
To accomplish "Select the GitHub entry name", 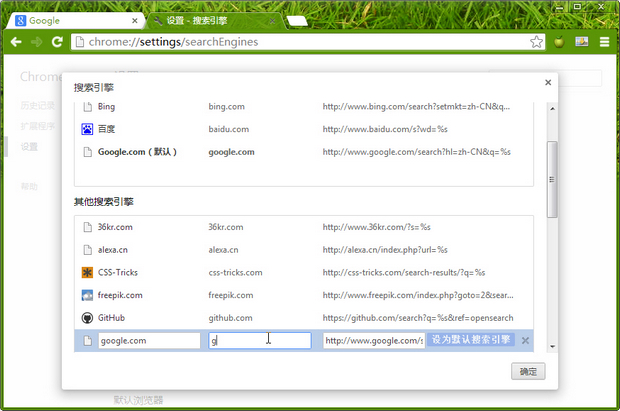I will pos(111,318).
